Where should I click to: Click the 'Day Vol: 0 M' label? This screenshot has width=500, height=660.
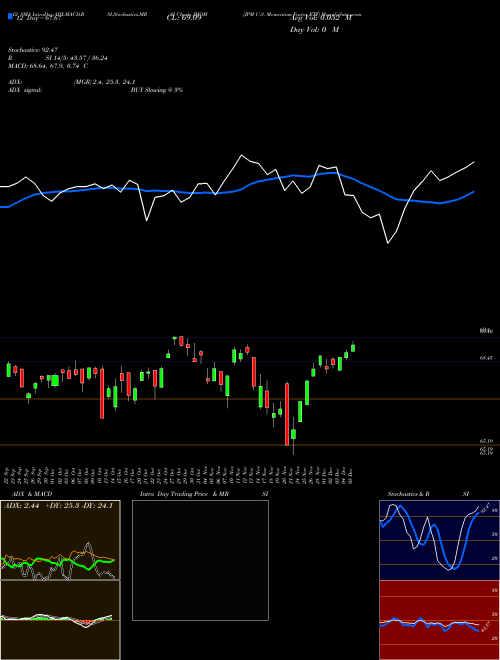click(314, 30)
